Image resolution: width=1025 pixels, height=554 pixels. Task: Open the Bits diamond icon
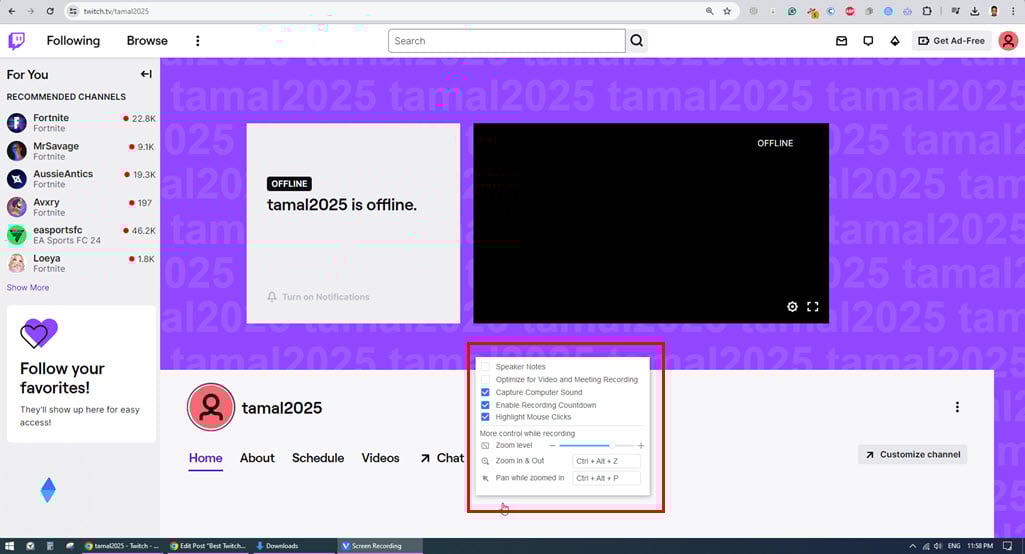(895, 41)
